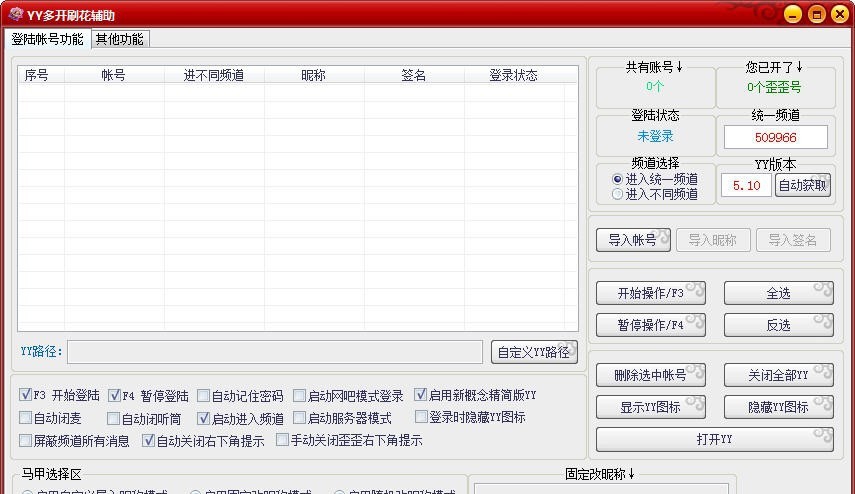Click the 隐藏YY图标 button
This screenshot has width=855, height=494.
[778, 407]
